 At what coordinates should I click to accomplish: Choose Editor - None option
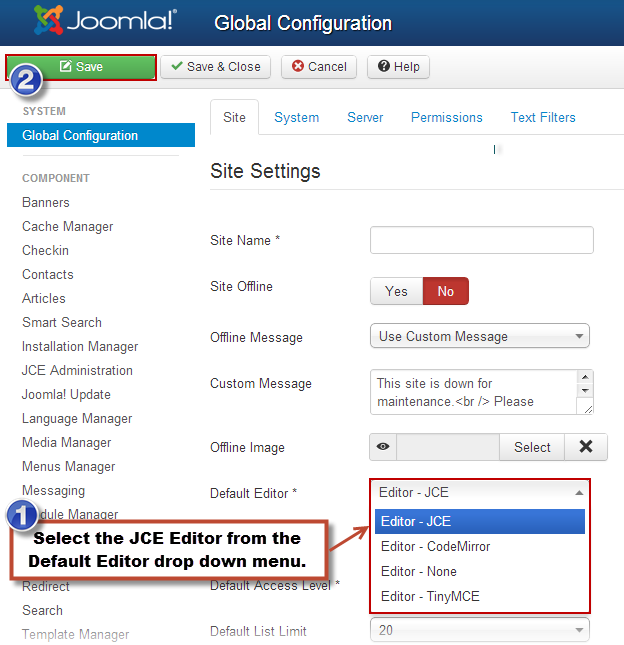pos(480,571)
